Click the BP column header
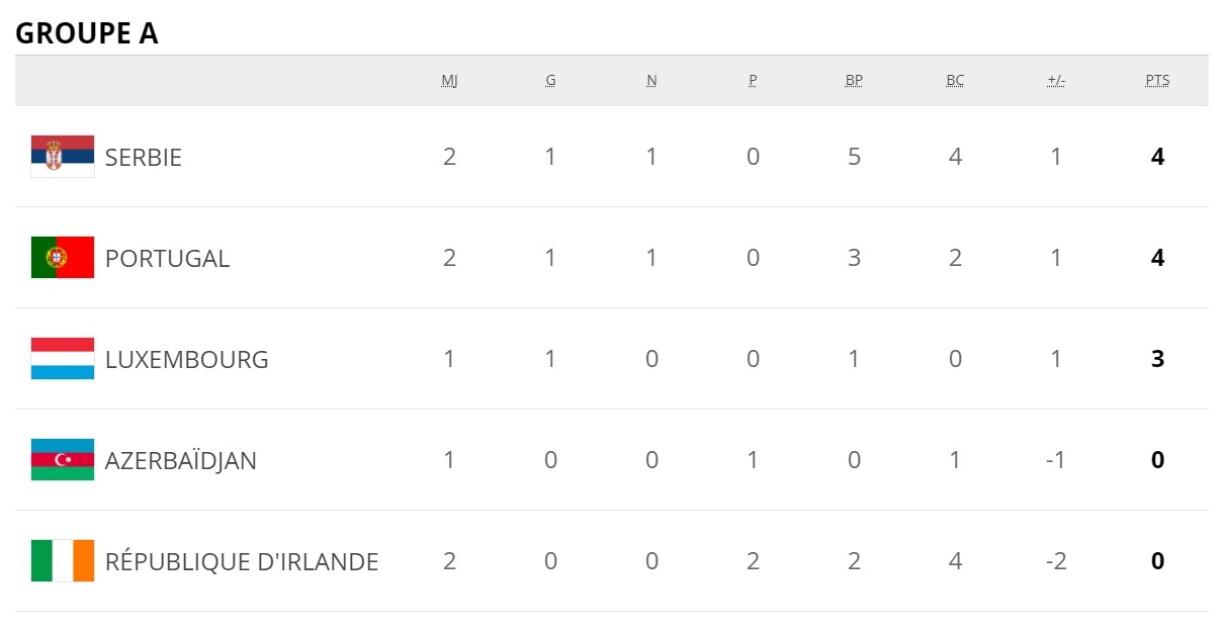1224x632 pixels. pyautogui.click(x=853, y=81)
